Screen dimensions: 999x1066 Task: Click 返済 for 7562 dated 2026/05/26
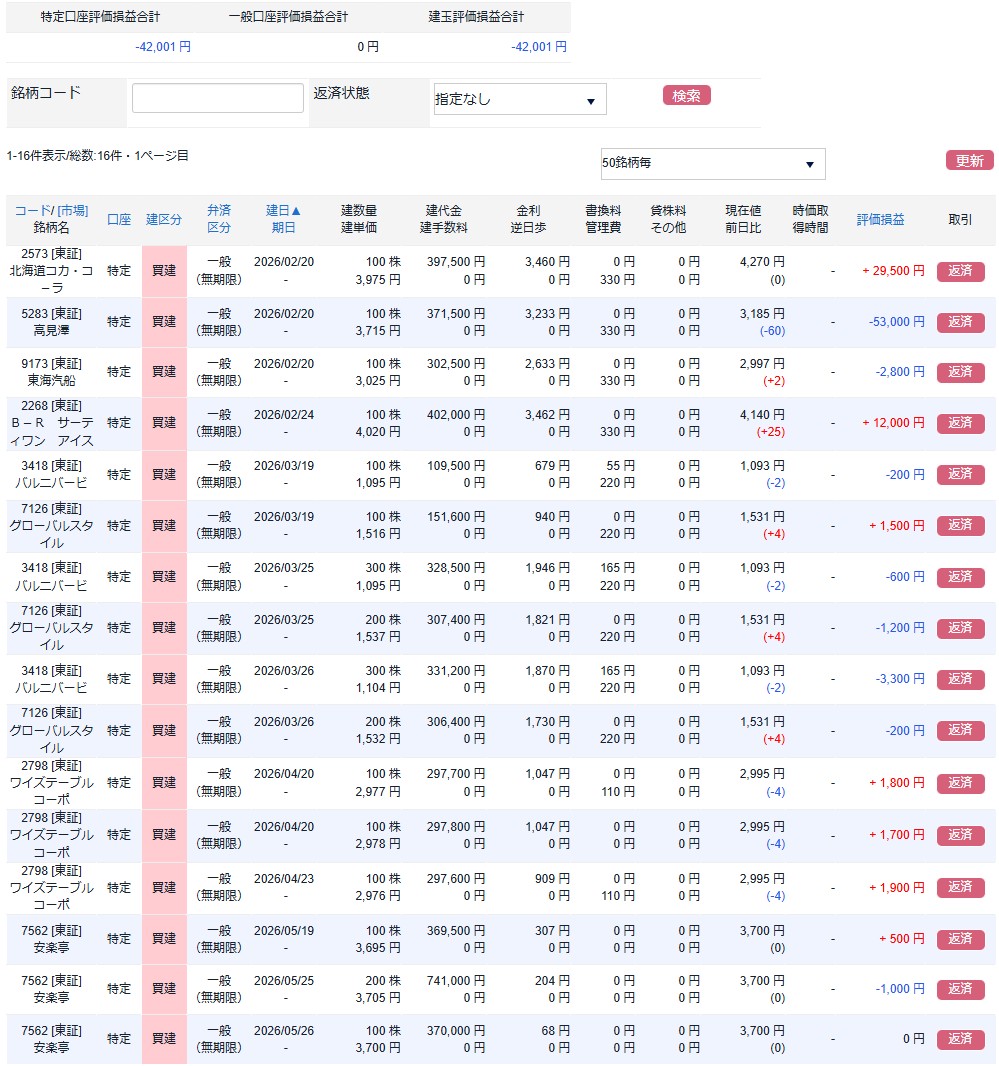coord(960,1039)
